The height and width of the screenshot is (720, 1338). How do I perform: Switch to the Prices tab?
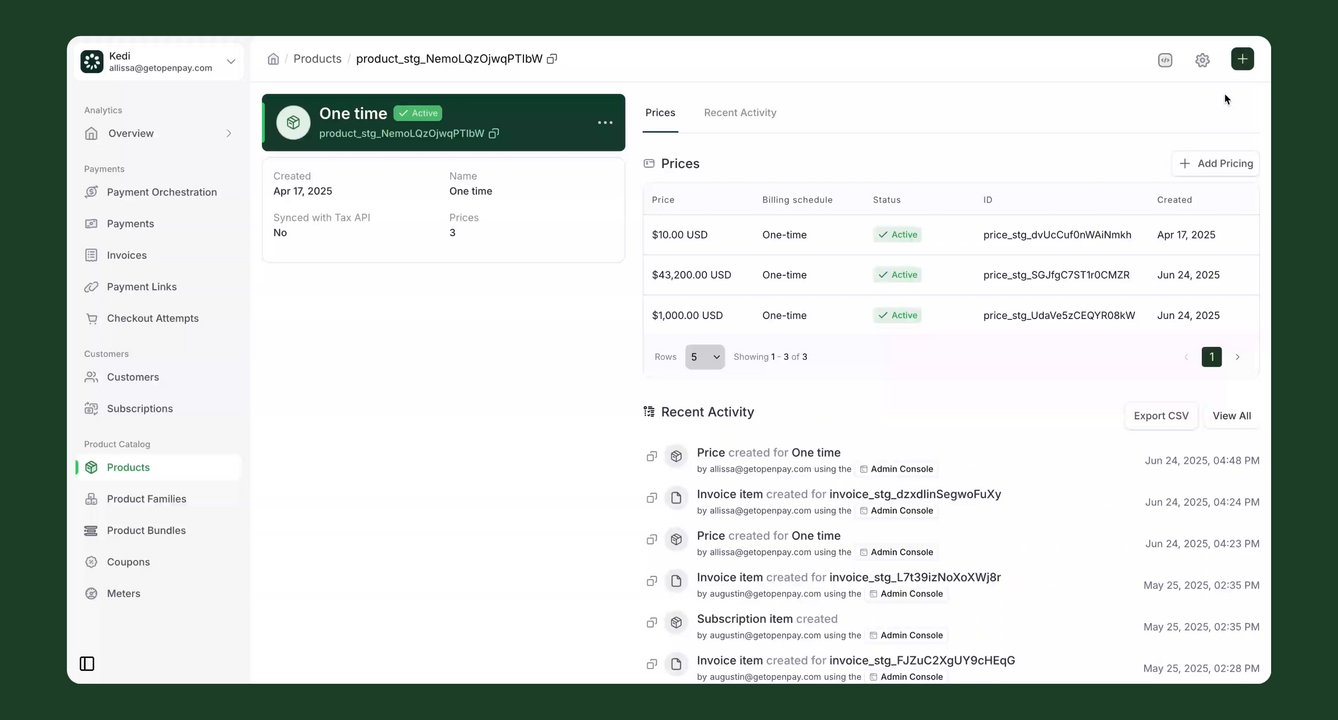[660, 113]
